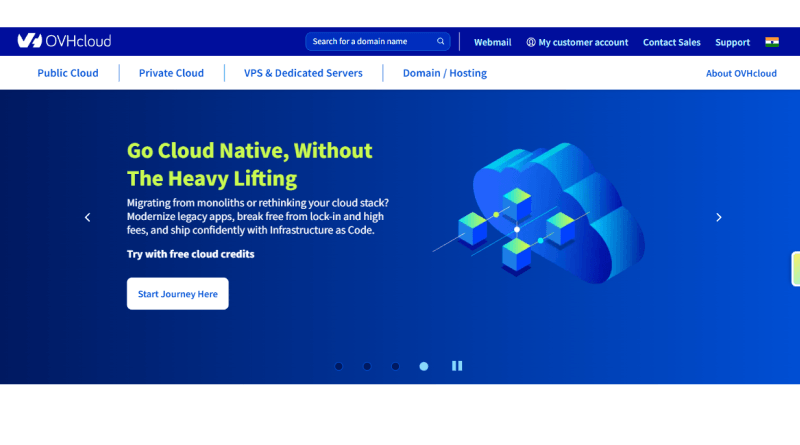Viewport: 800px width, 445px height.
Task: Select the fourth active carousel dot
Action: pos(423,366)
